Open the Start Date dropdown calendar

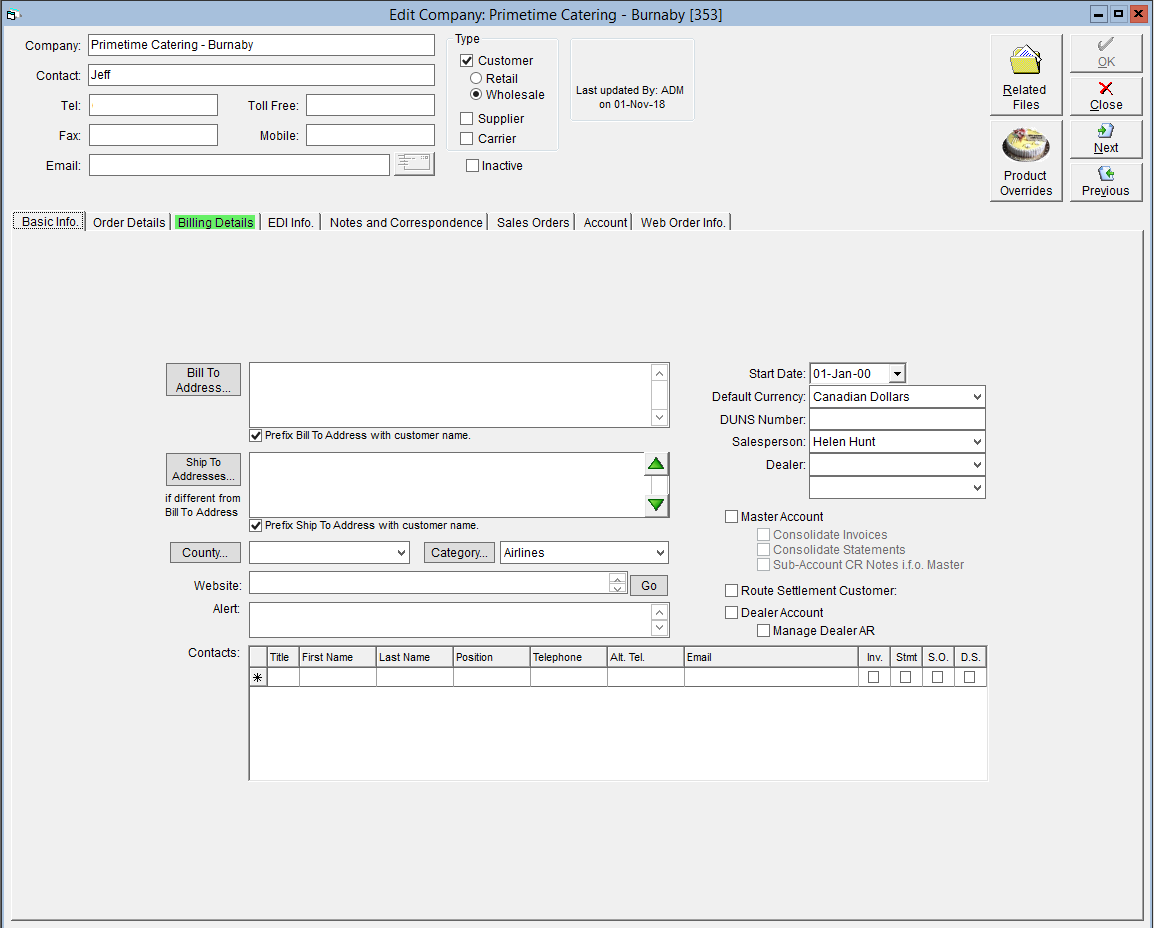pos(896,373)
